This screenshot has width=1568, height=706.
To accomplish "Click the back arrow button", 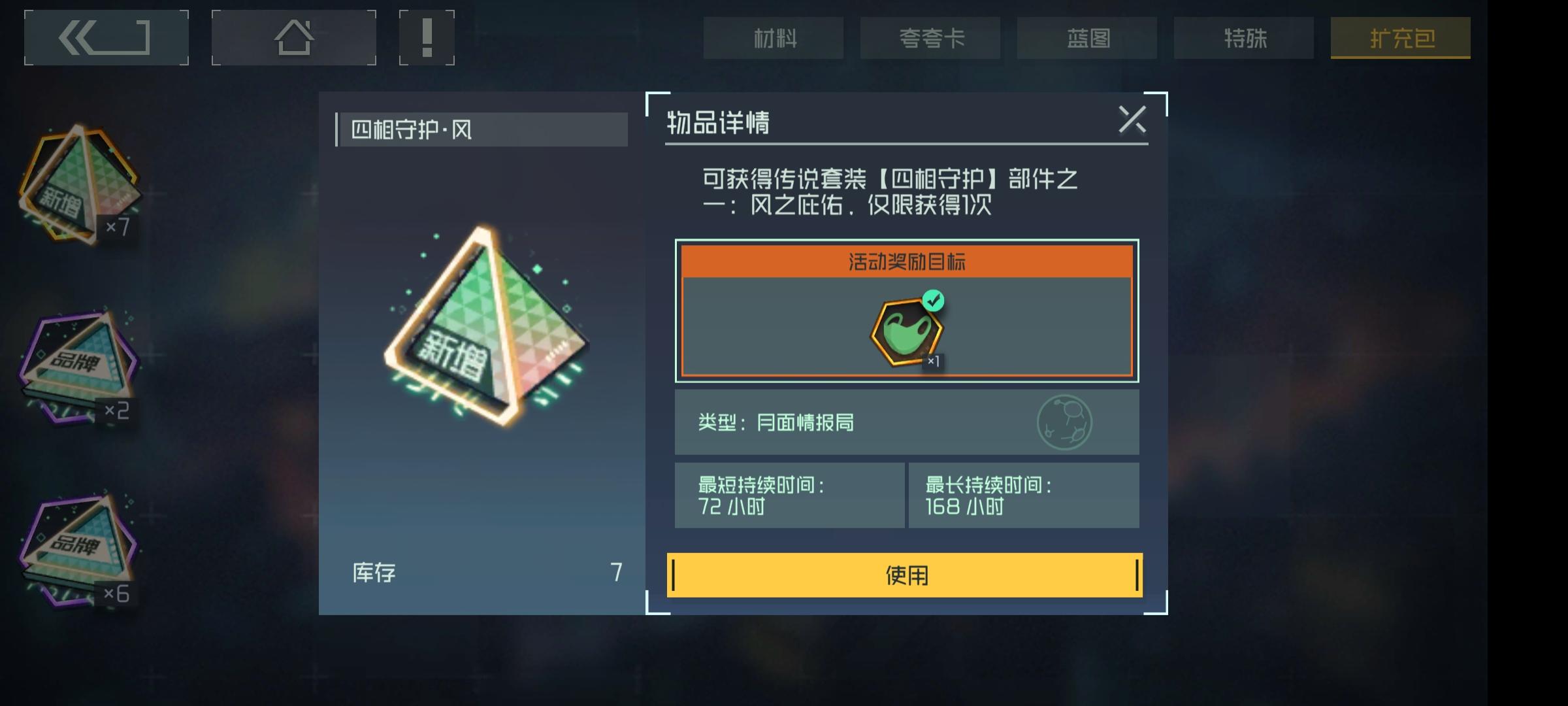I will coord(106,37).
